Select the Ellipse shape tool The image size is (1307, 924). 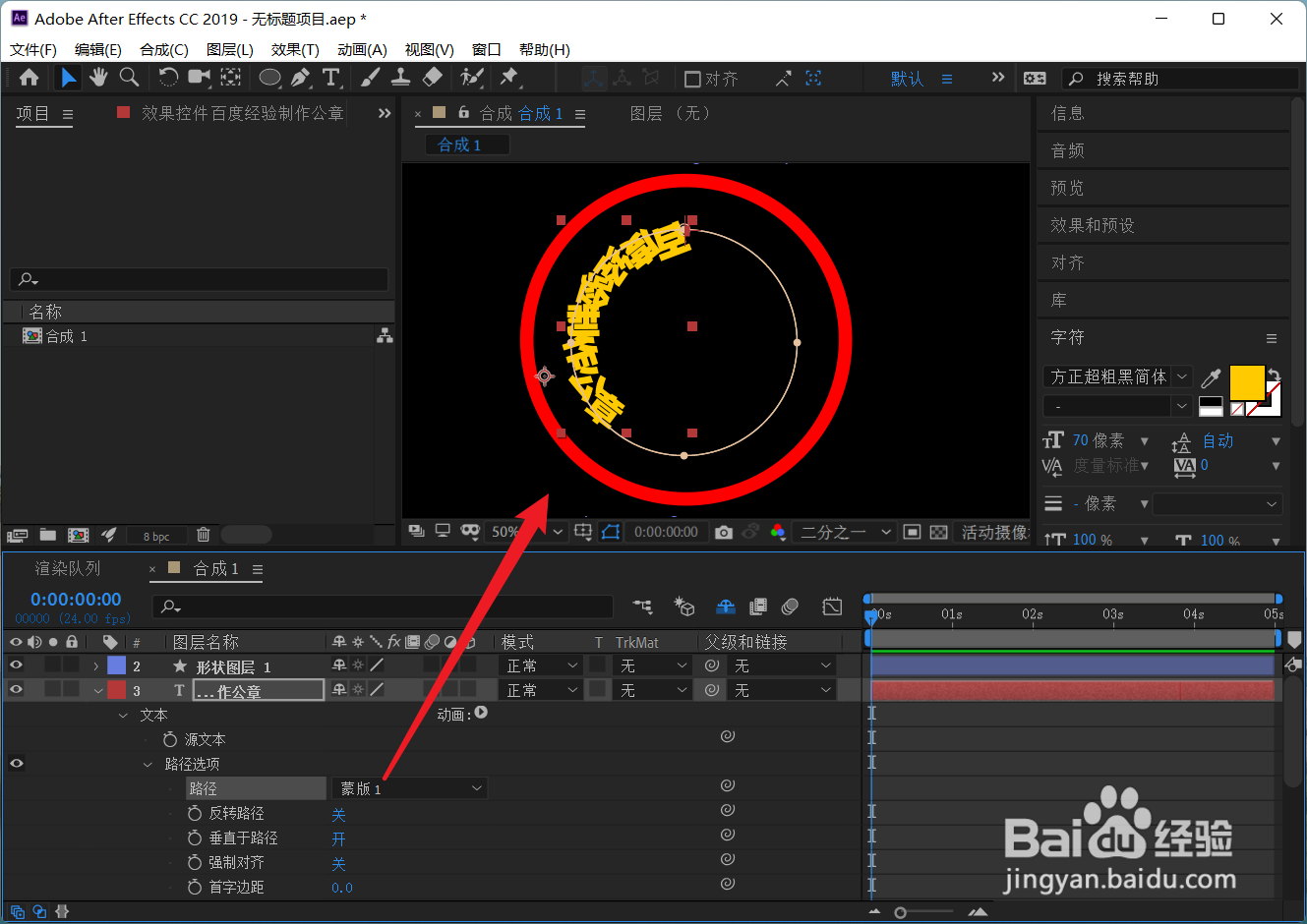(269, 78)
